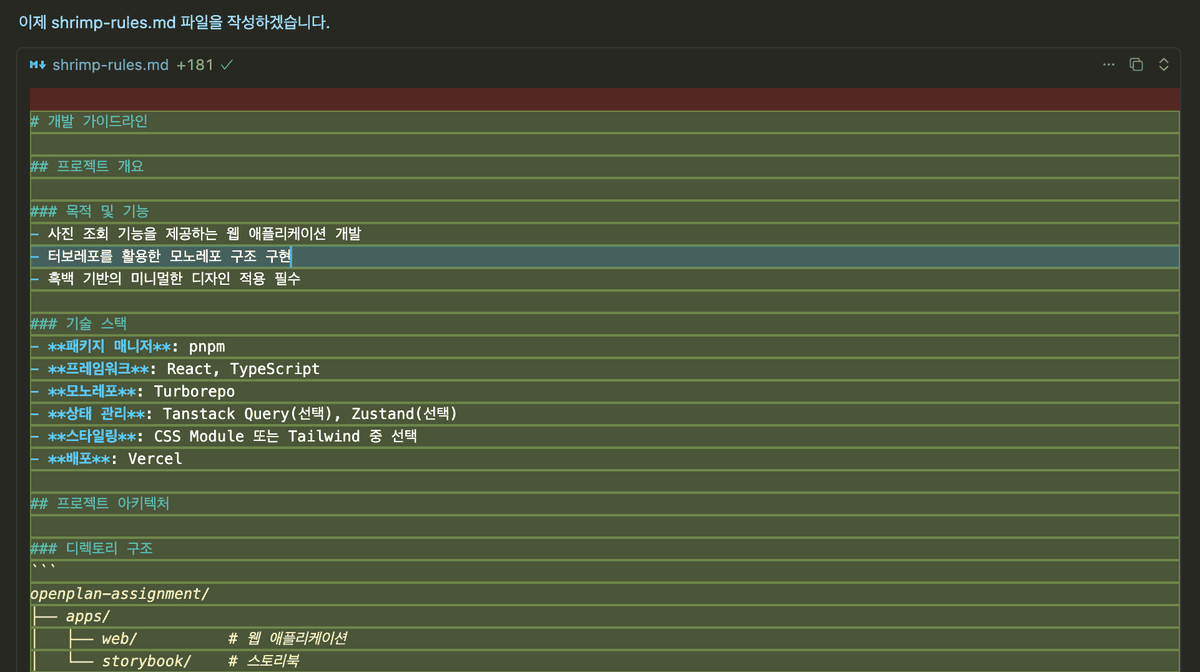The height and width of the screenshot is (672, 1200).
Task: Copy the file using the copy icon
Action: [1136, 63]
